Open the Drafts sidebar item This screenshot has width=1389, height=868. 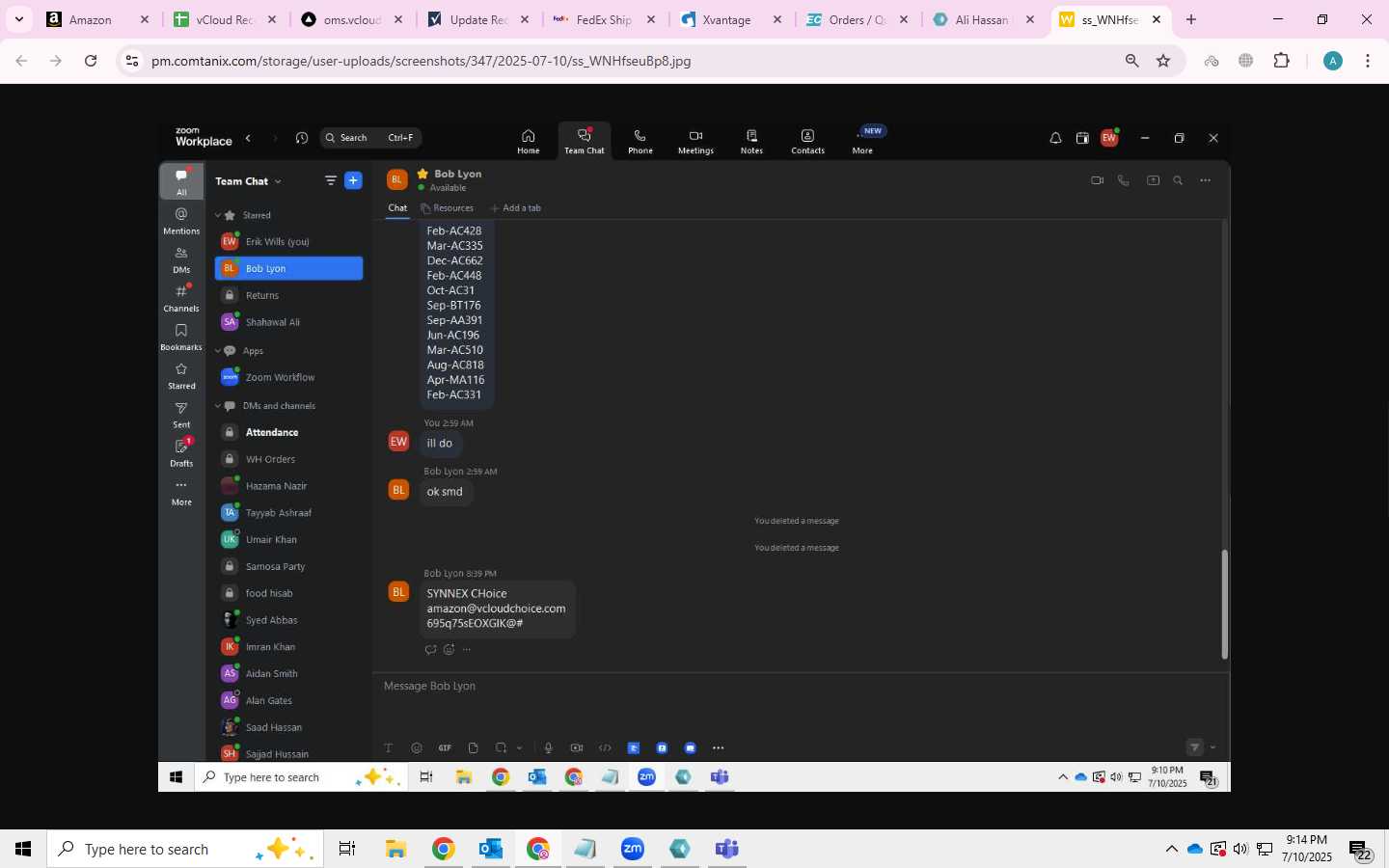(181, 452)
